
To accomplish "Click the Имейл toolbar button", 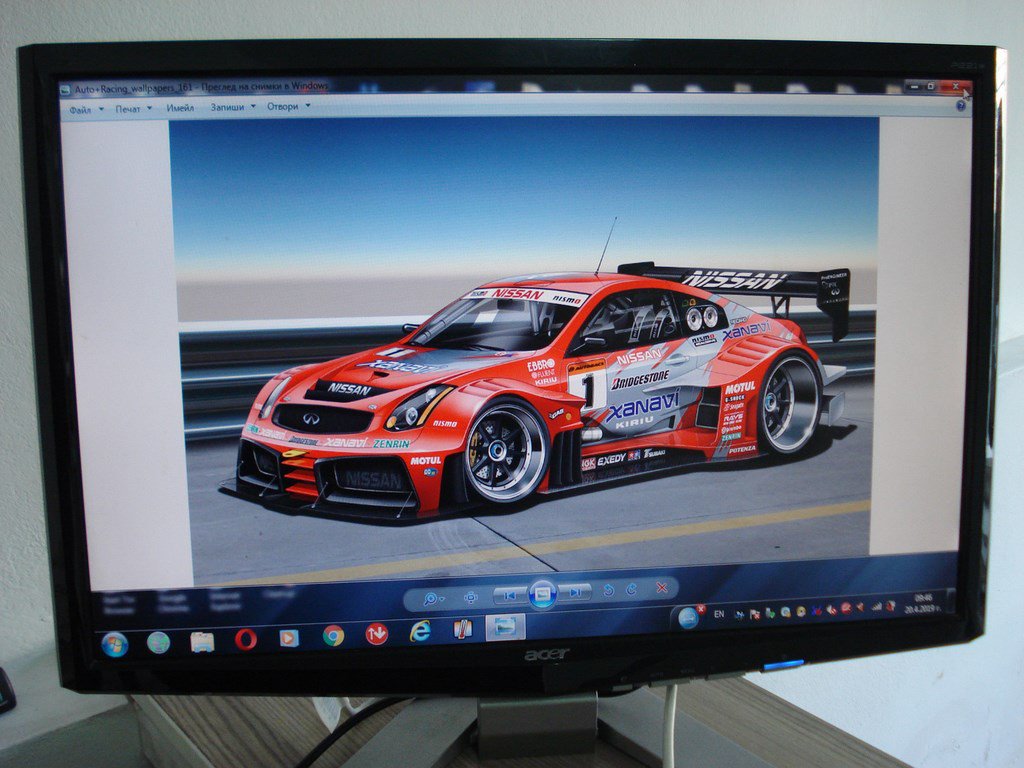I will [x=180, y=108].
